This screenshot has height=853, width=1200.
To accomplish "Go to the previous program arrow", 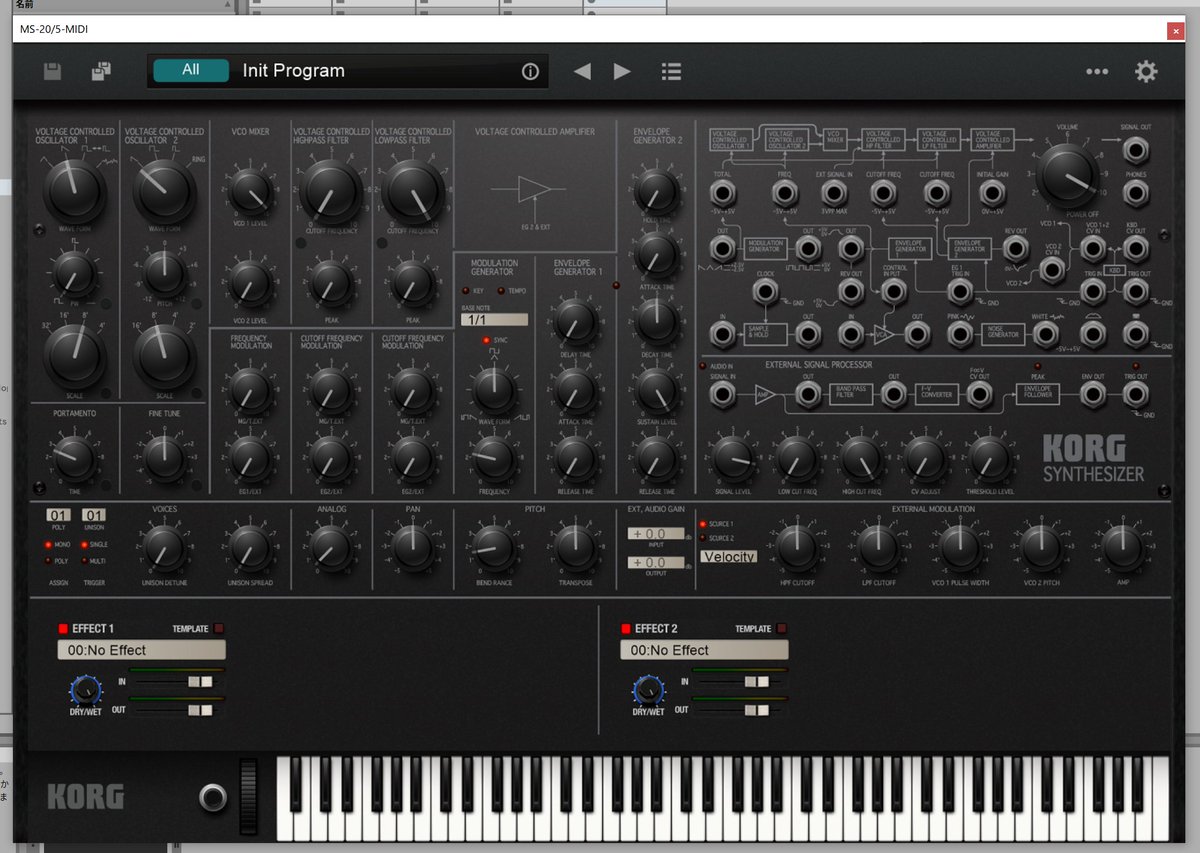I will click(x=582, y=71).
